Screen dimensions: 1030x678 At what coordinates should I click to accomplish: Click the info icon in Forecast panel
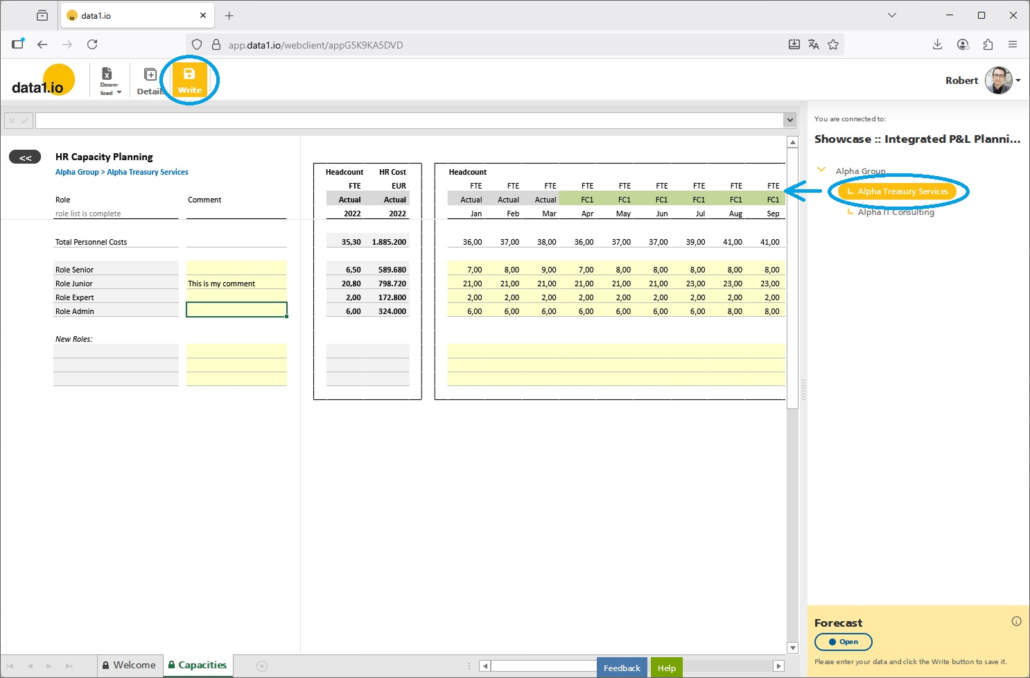click(x=1016, y=621)
